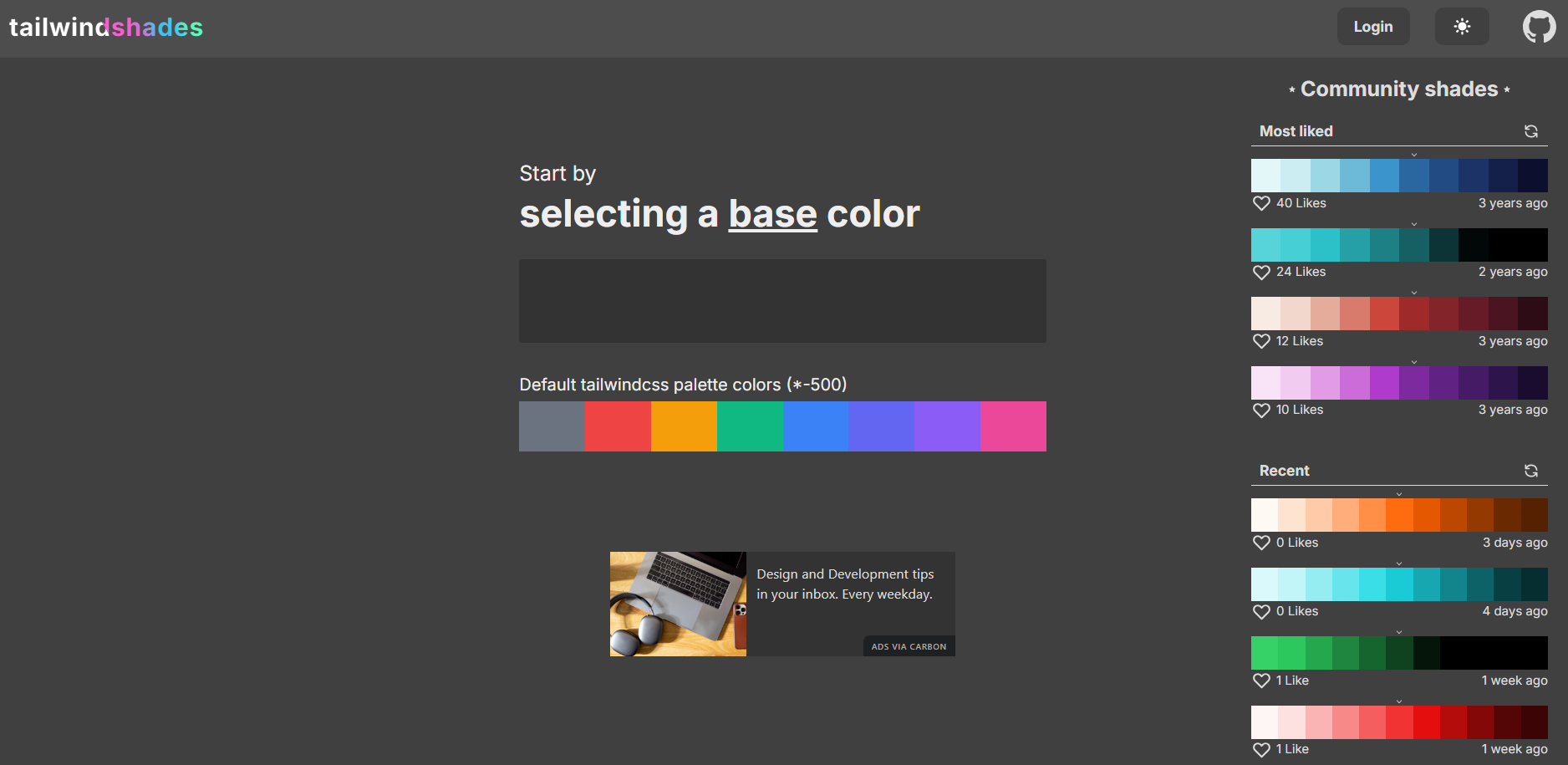
Task: Click heart on the 12 Likes red palette
Action: (x=1261, y=341)
